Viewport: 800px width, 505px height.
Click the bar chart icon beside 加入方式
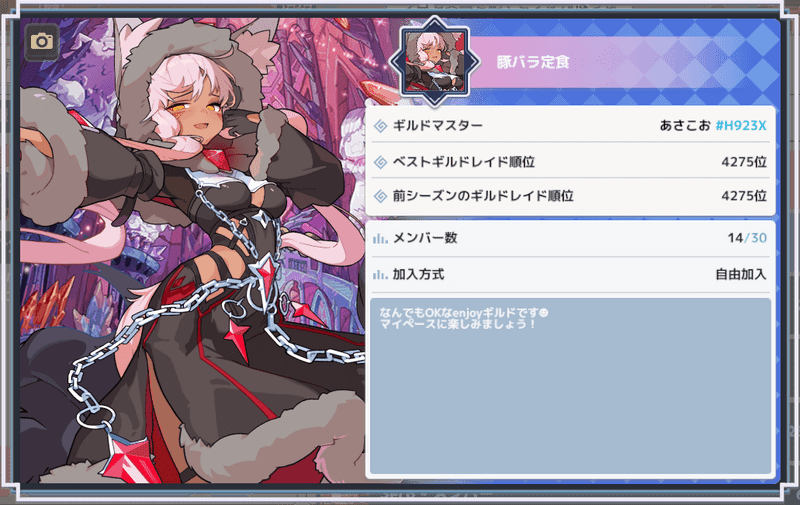(380, 275)
